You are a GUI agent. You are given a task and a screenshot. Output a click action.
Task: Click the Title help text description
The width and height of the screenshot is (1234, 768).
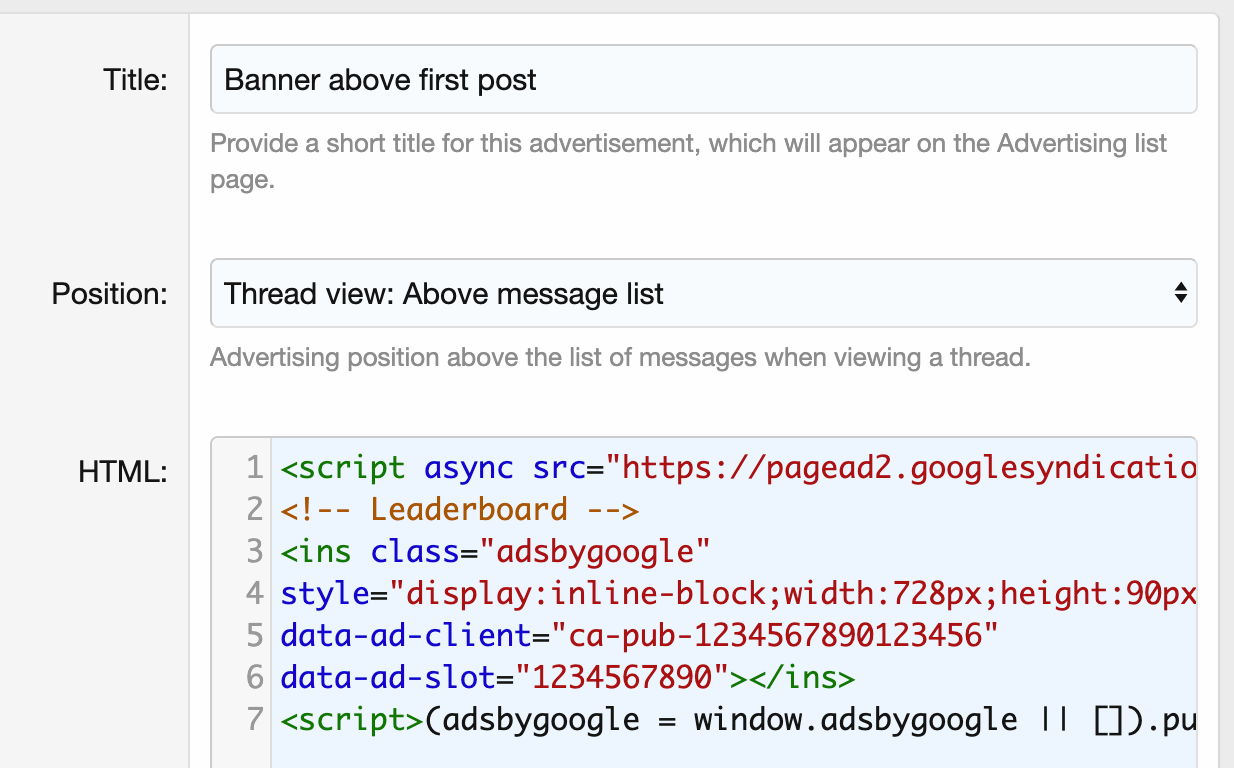click(688, 162)
